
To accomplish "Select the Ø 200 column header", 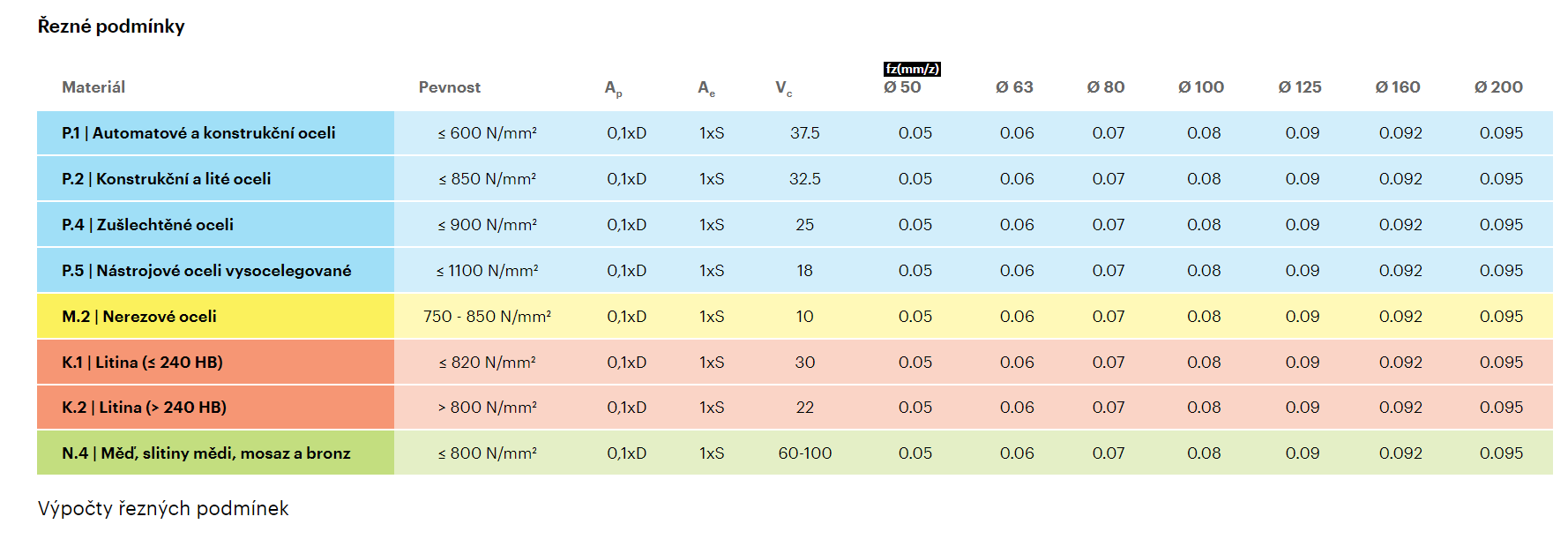I will pyautogui.click(x=1498, y=87).
